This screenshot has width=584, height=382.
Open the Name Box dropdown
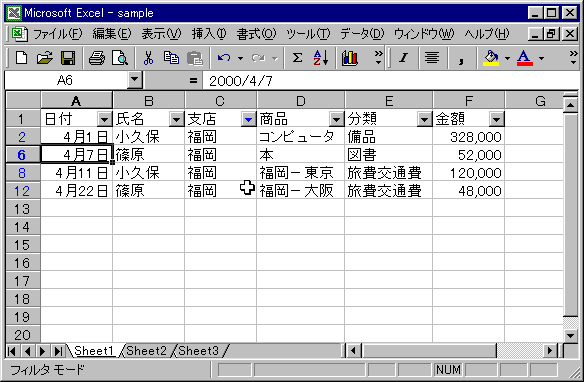[x=134, y=80]
